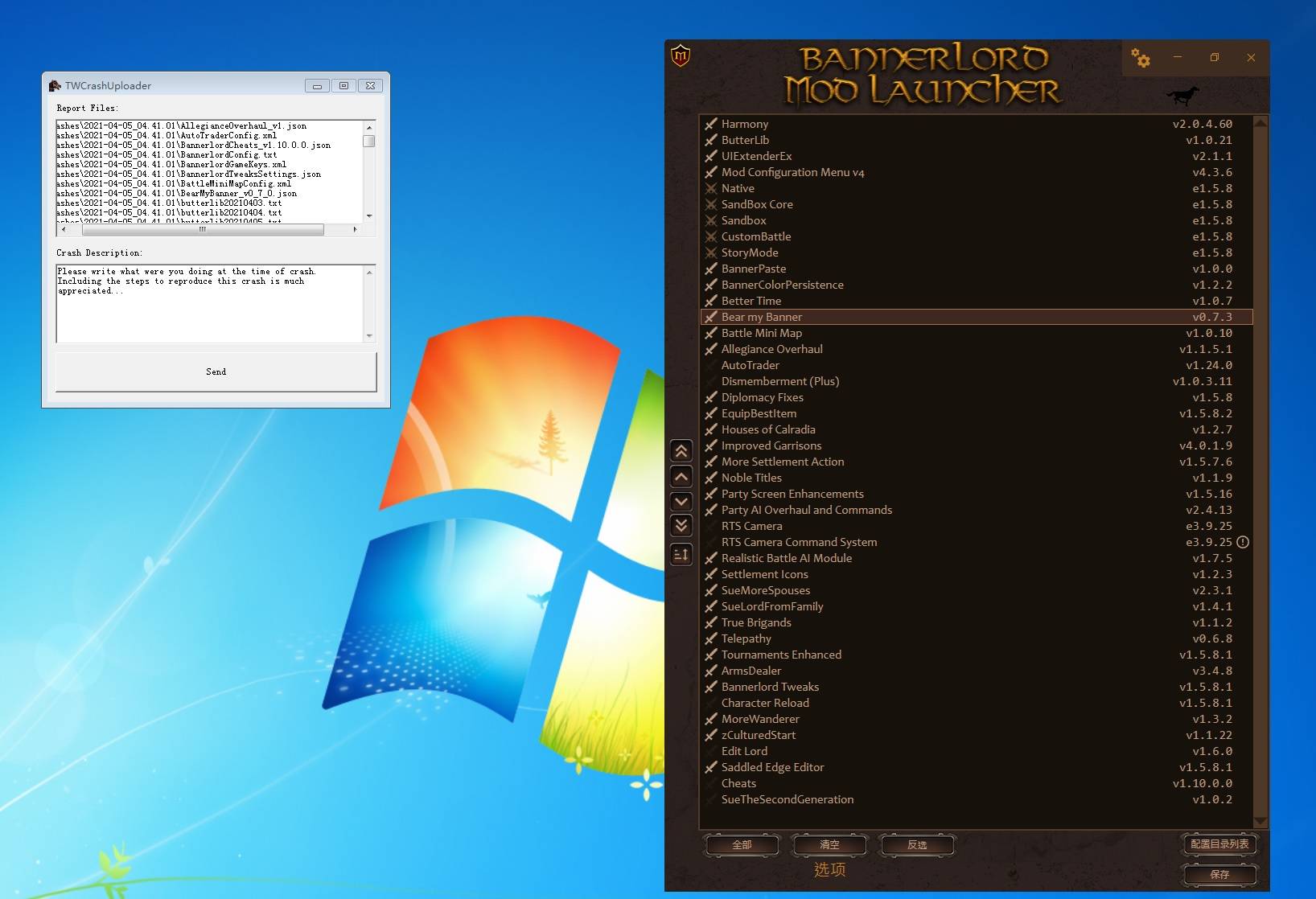Select the Bannerlord Tweaks row
Screen dimensions: 1316x899
point(977,687)
